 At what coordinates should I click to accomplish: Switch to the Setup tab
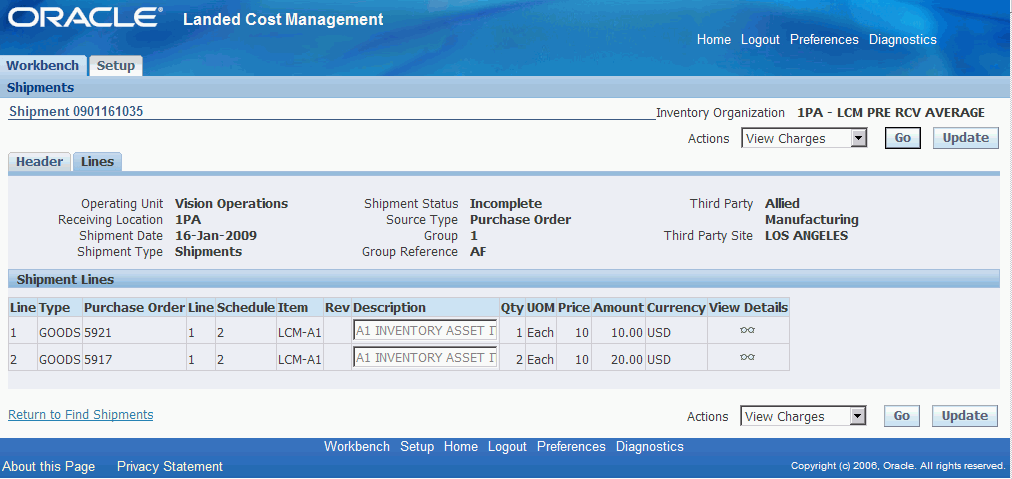[116, 65]
